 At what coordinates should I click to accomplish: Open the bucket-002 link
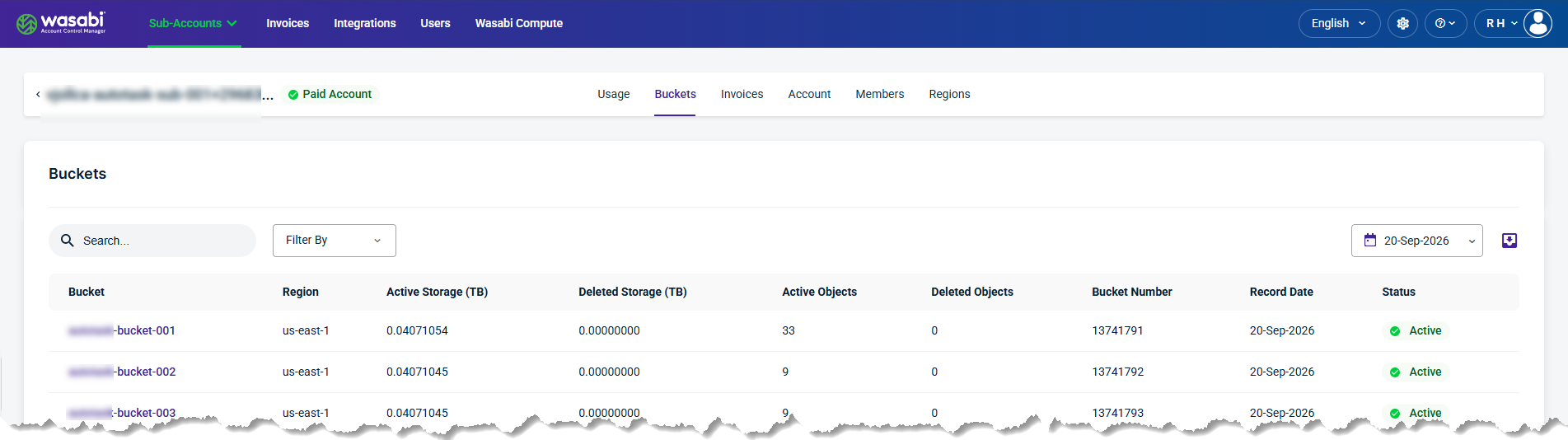tap(122, 372)
